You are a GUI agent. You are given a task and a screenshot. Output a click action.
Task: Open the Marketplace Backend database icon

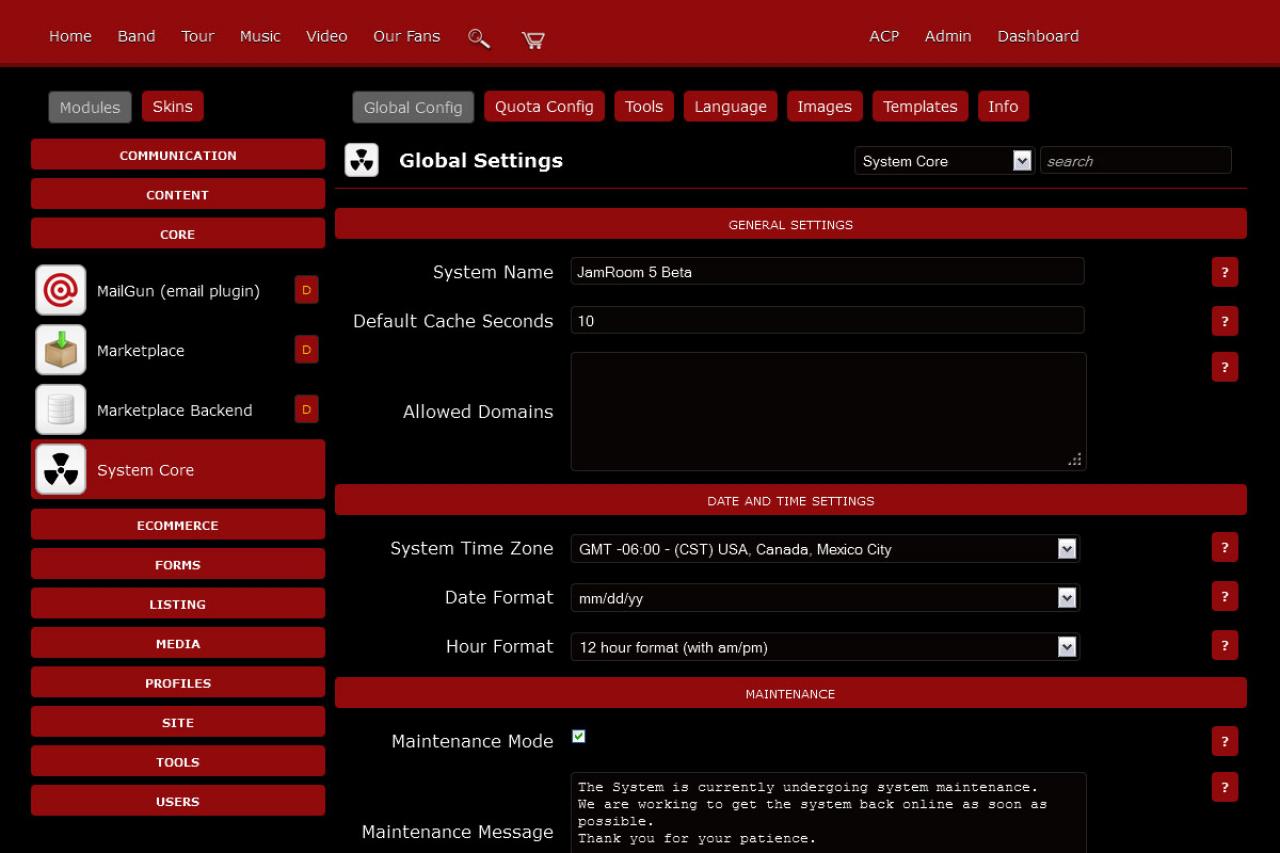pos(61,410)
